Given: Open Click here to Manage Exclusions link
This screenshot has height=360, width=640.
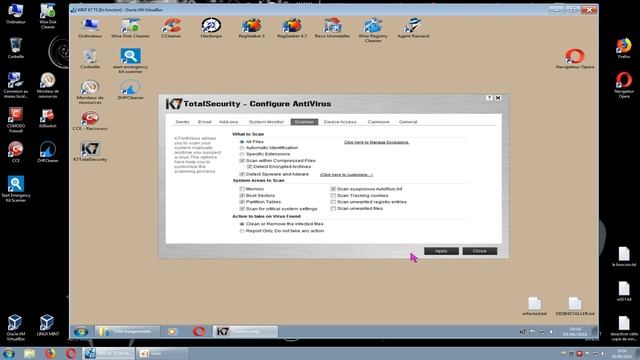Looking at the screenshot, I should coord(376,142).
